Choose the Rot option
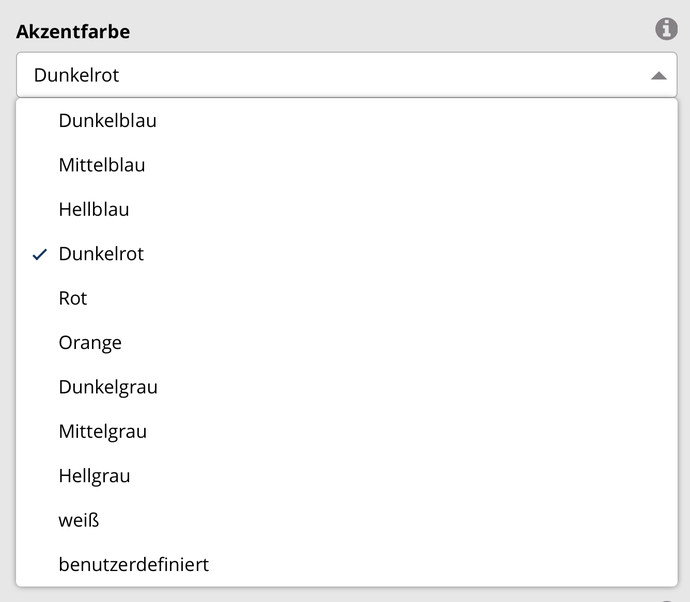Screen dimensions: 690x602 (x=347, y=298)
